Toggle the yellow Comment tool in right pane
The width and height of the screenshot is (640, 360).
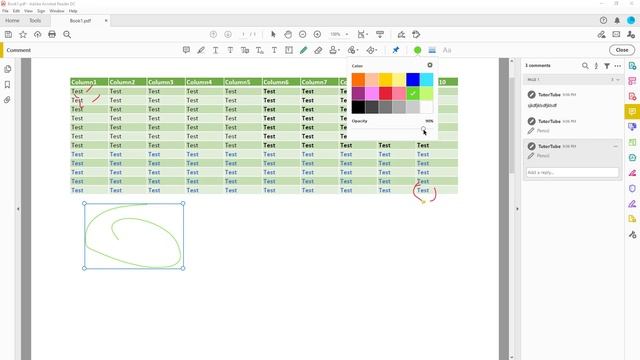pyautogui.click(x=632, y=111)
